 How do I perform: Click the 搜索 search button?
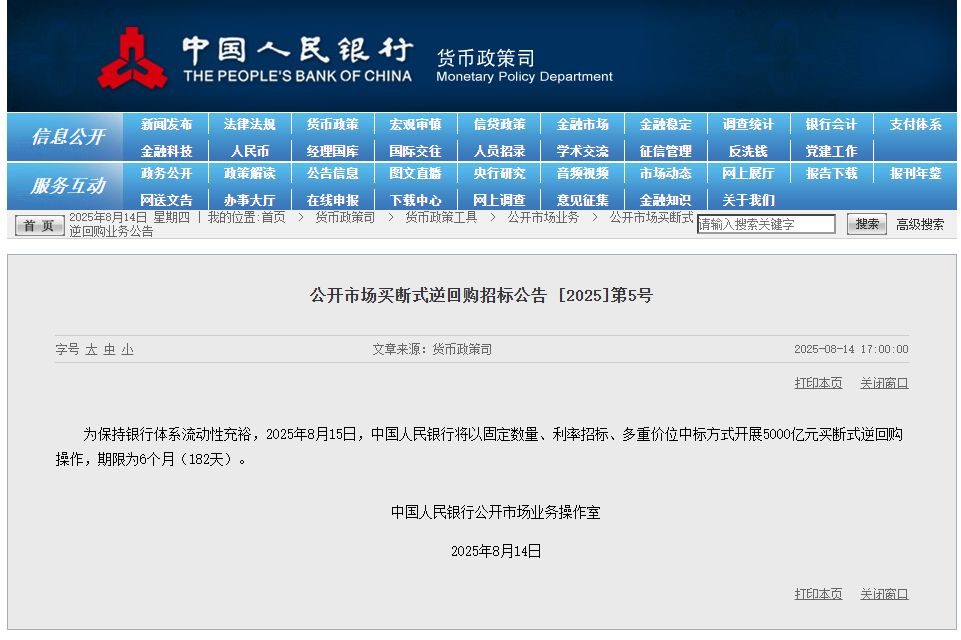coord(865,224)
